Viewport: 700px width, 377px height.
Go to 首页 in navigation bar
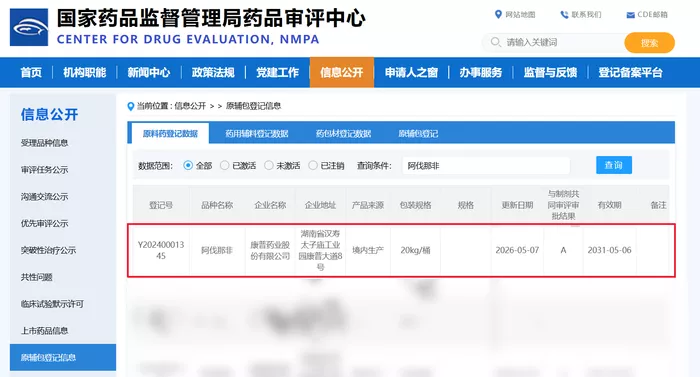[31, 72]
